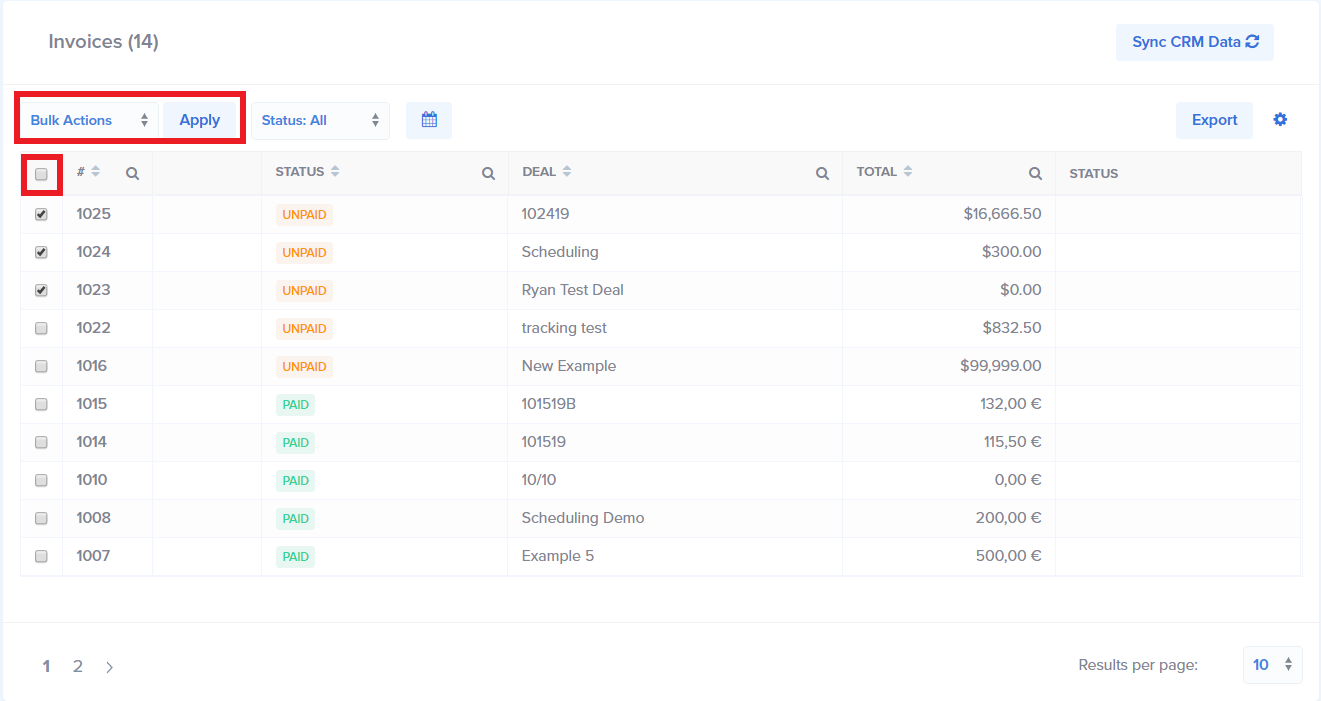Click the Export button
The height and width of the screenshot is (701, 1321).
[1214, 120]
